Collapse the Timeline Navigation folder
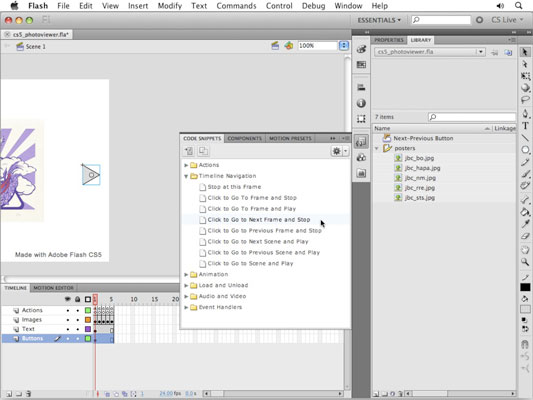The height and width of the screenshot is (400, 533). (x=186, y=176)
